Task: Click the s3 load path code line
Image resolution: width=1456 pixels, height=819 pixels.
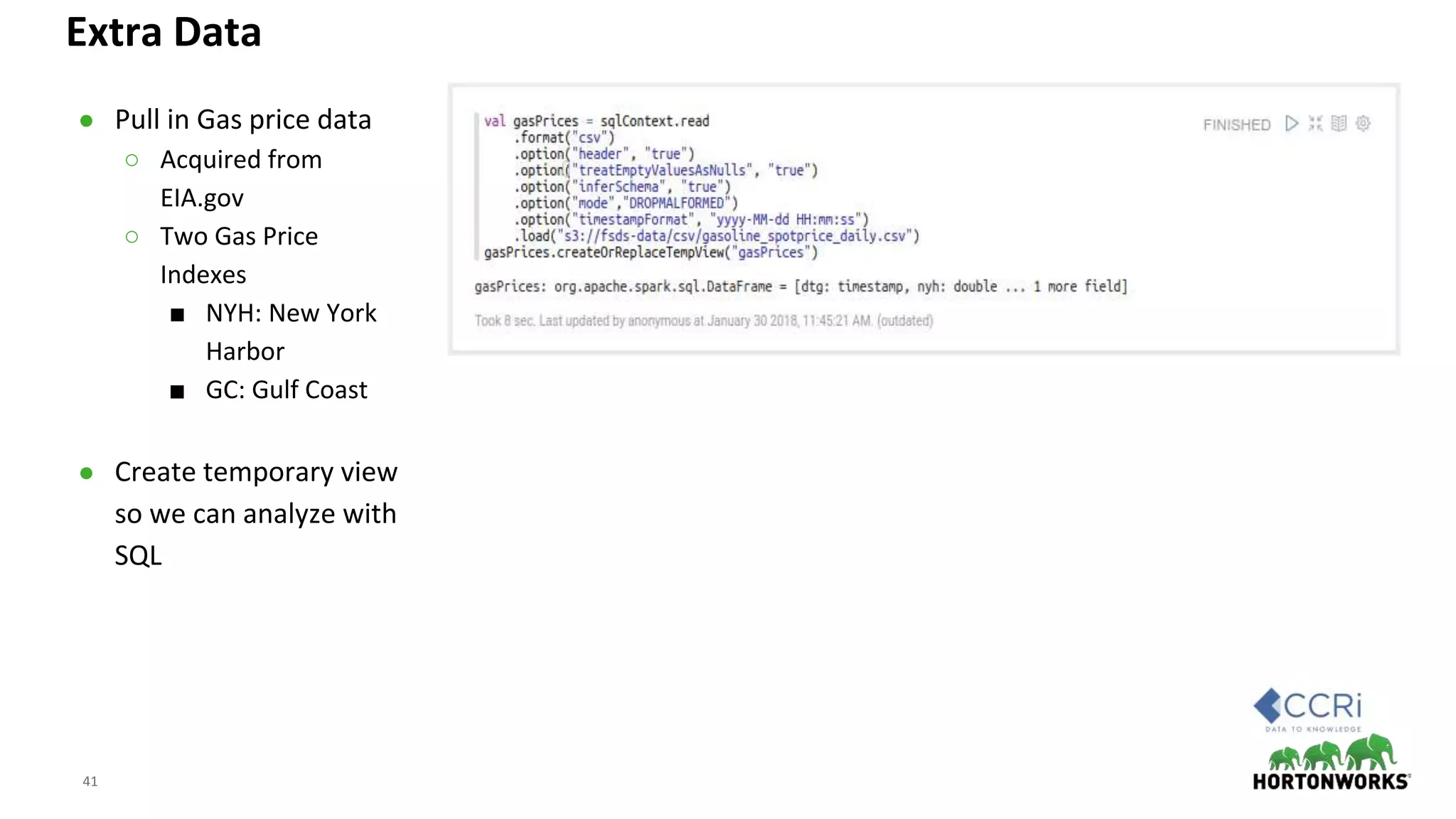Action: 717,236
